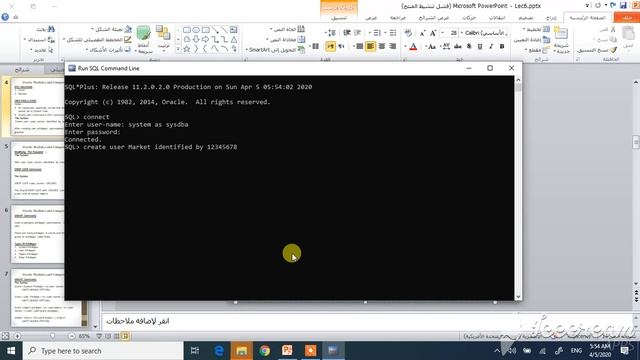Click the Cut scissors icon
The height and width of the screenshot is (360, 640).
(608, 29)
